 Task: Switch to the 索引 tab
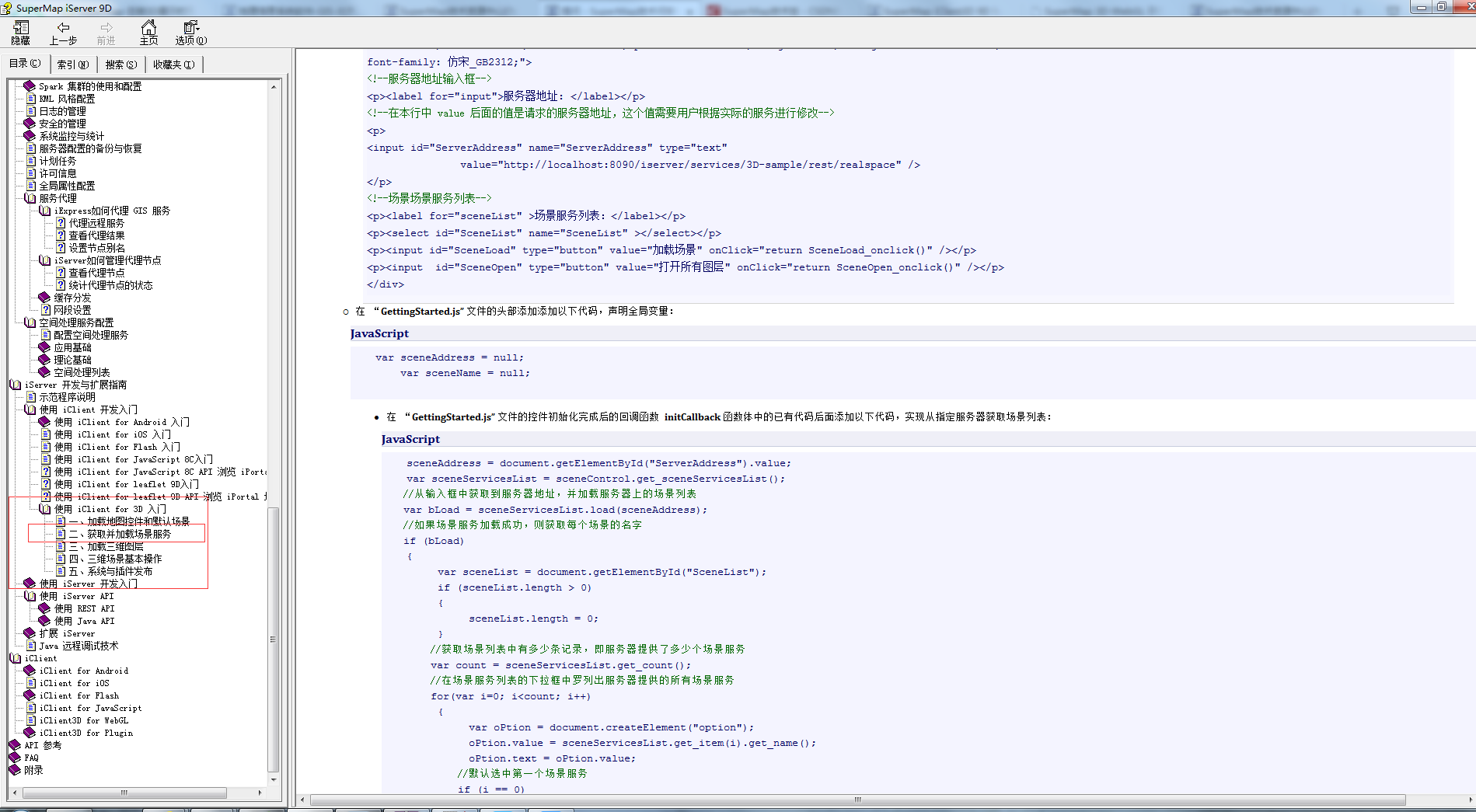(73, 64)
